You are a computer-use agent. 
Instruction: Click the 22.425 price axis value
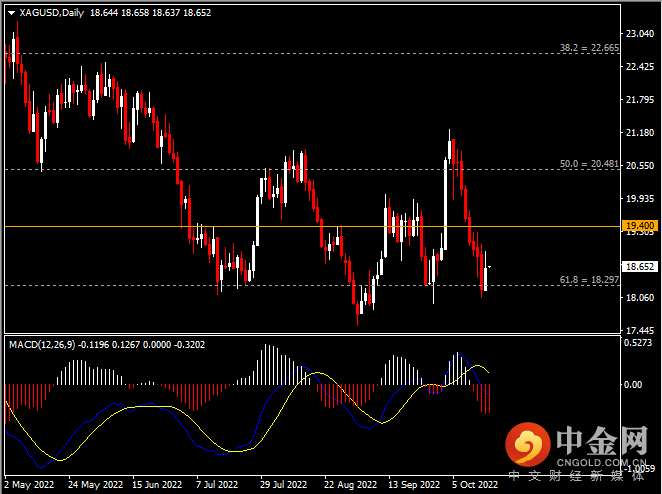click(x=640, y=66)
